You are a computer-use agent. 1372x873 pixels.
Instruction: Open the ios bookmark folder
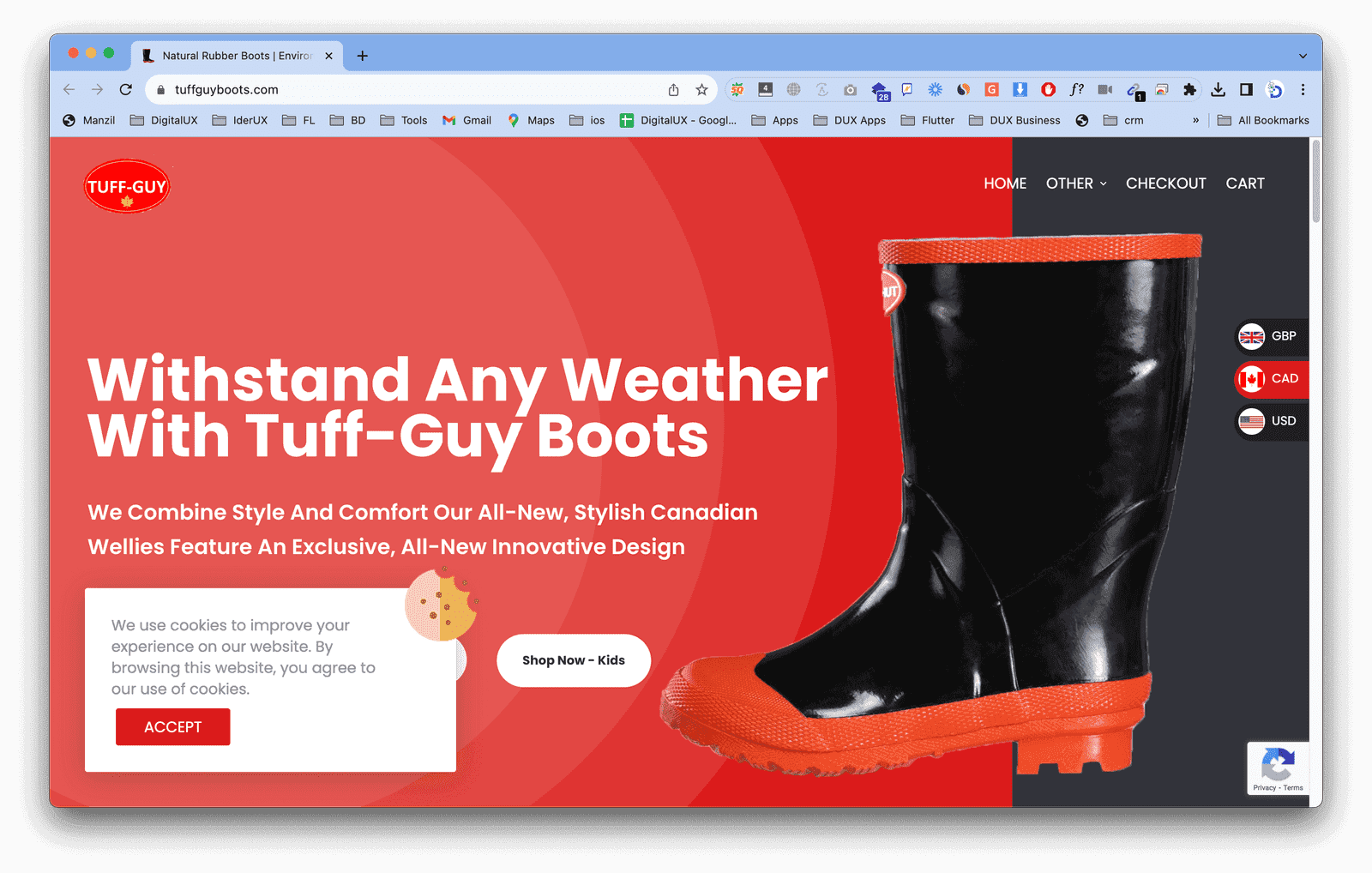[x=587, y=120]
